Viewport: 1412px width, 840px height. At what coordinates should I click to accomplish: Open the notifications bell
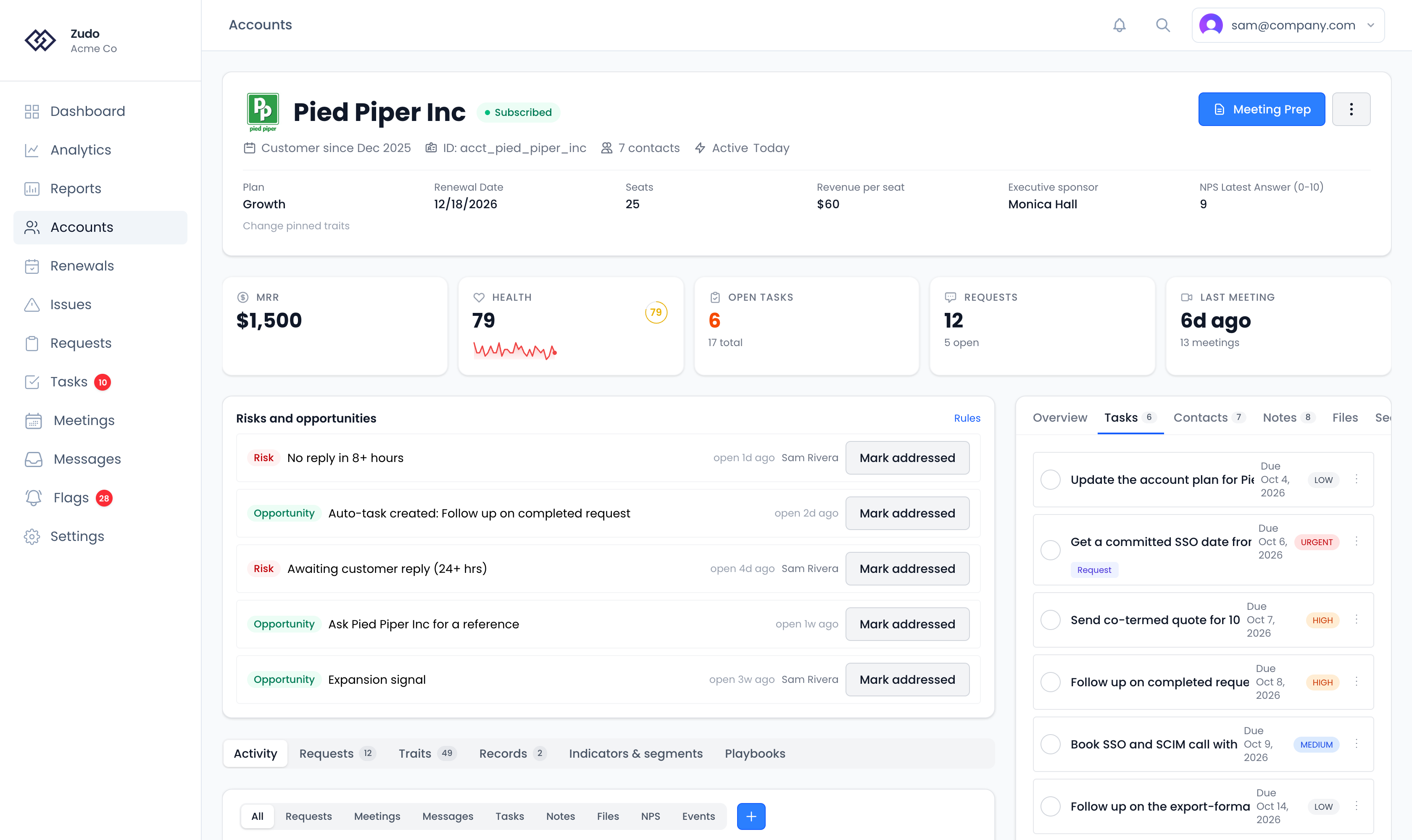(1119, 26)
